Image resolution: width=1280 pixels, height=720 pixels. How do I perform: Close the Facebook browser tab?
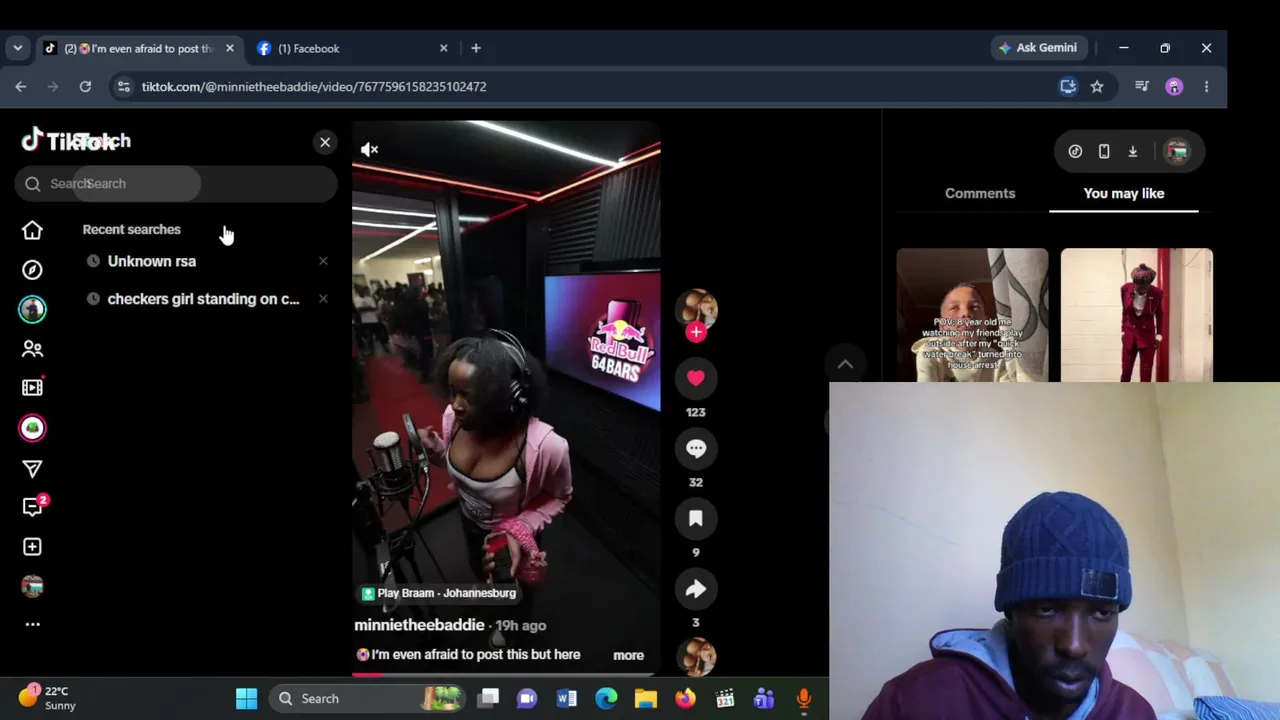click(x=444, y=48)
